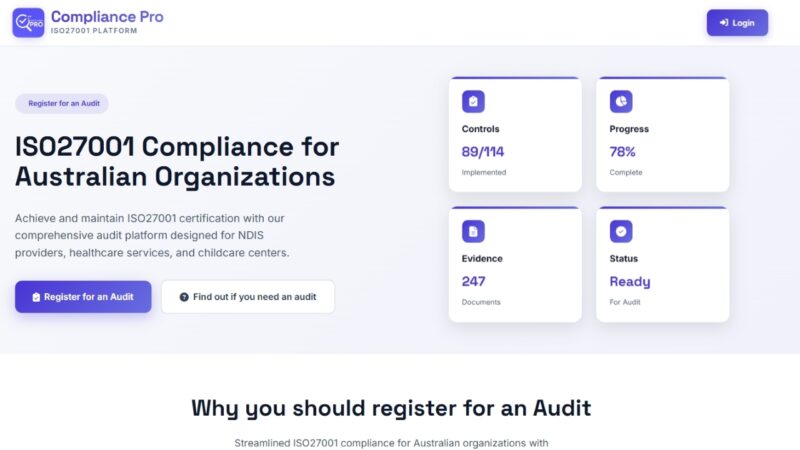
Task: Click the question mark icon beside Find out
Action: 184,297
